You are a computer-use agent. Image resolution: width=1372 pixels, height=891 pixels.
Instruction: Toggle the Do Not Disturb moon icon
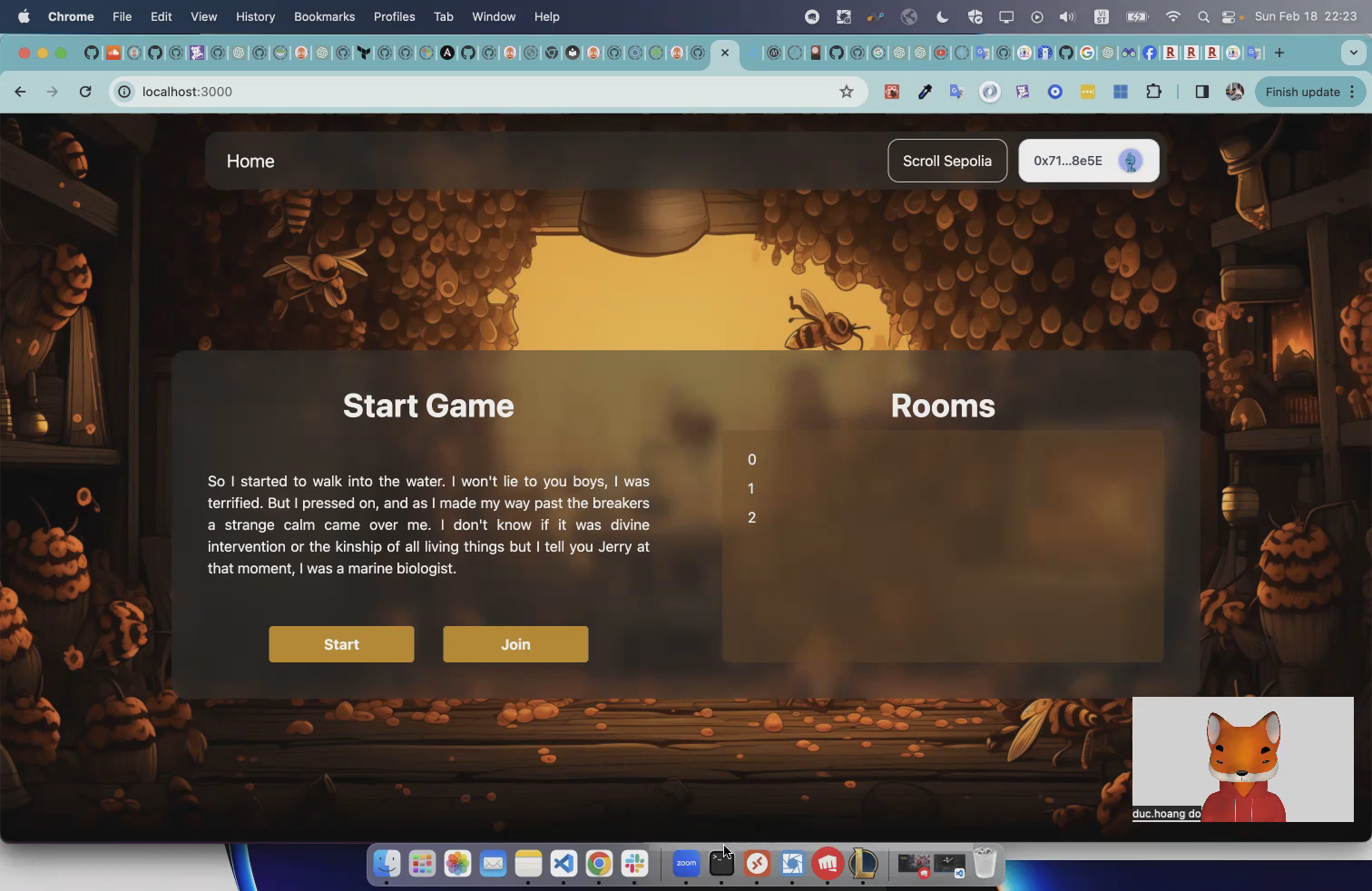click(942, 16)
